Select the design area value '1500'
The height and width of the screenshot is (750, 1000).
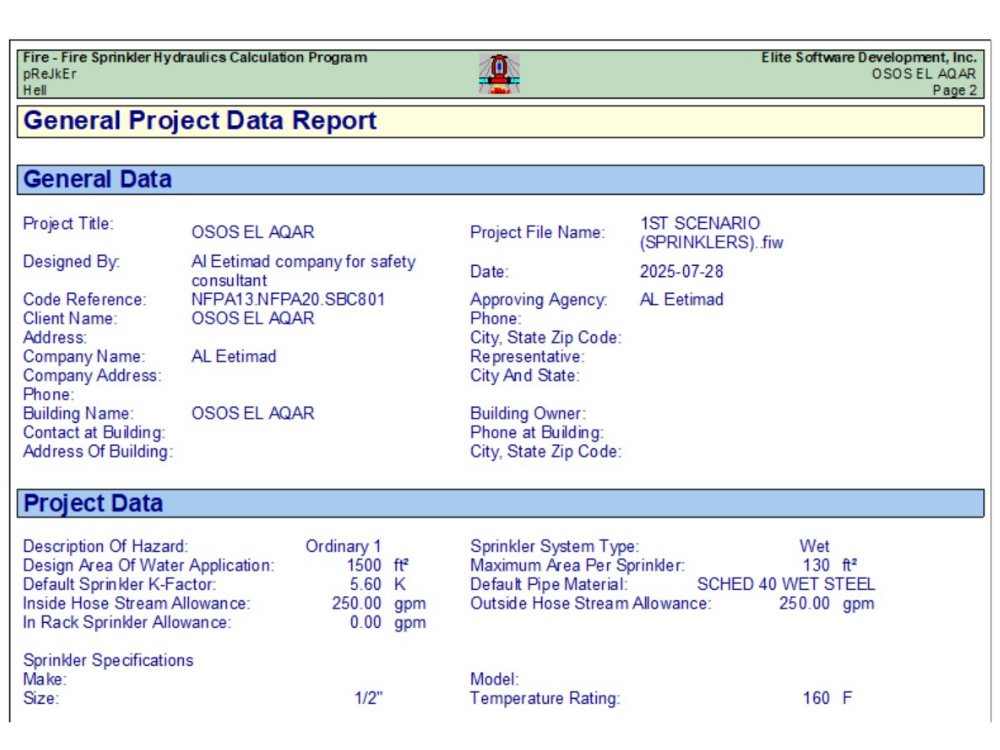click(x=364, y=566)
